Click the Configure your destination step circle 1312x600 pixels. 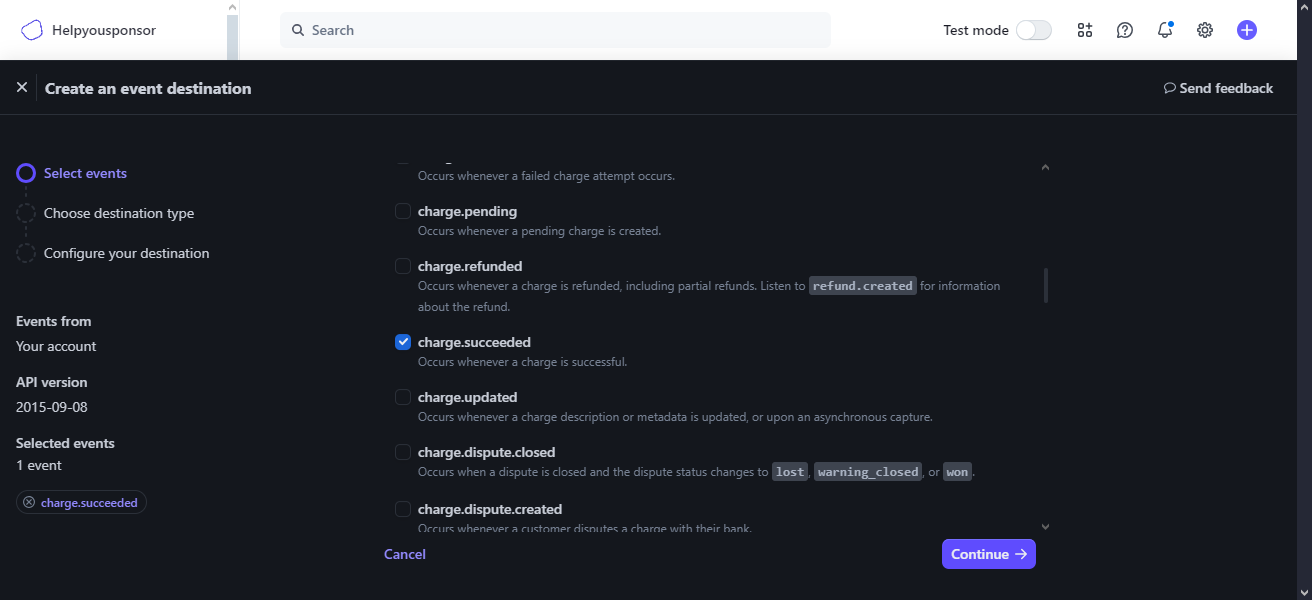tap(26, 253)
